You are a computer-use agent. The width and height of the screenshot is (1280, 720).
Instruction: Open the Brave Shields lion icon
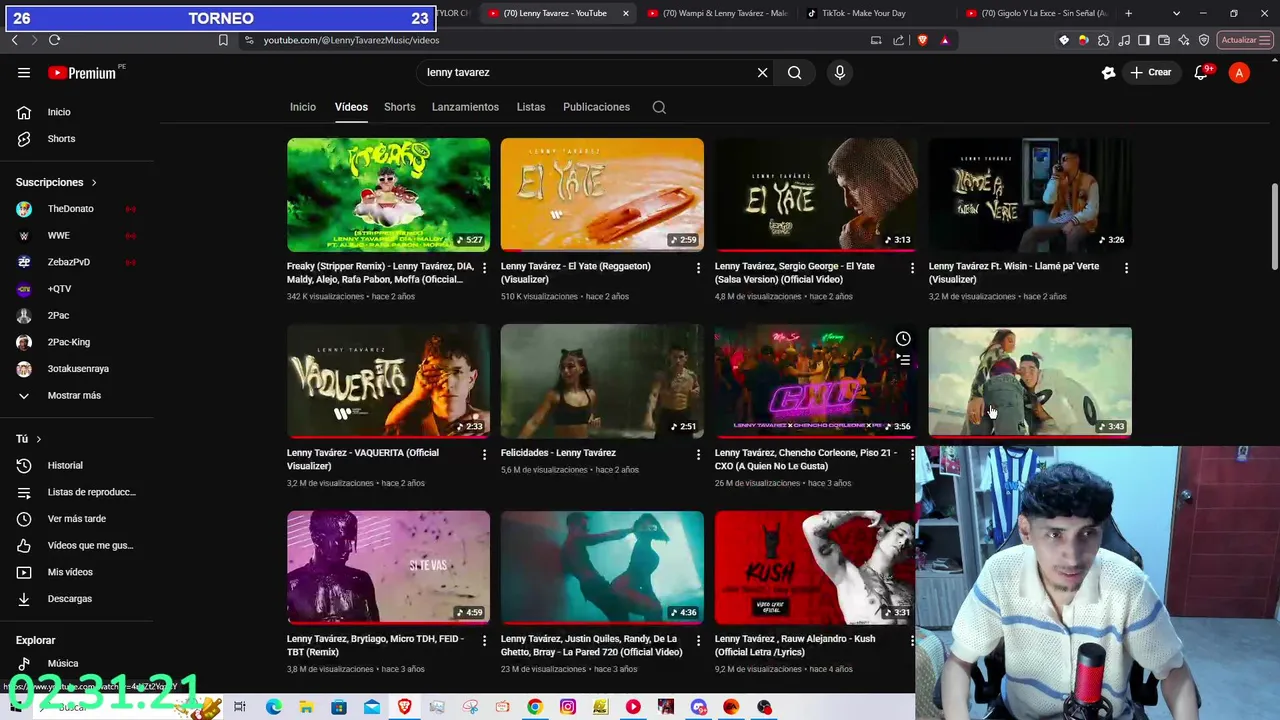(x=922, y=40)
